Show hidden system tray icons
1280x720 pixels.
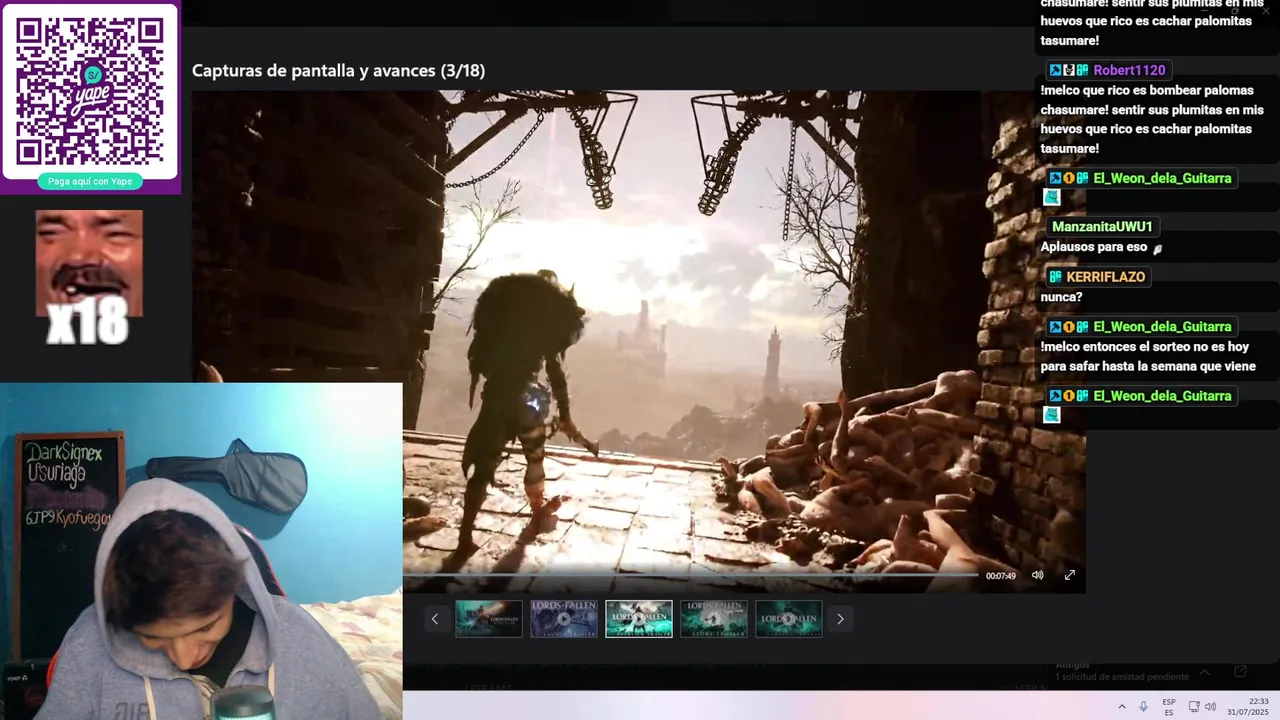point(1121,706)
